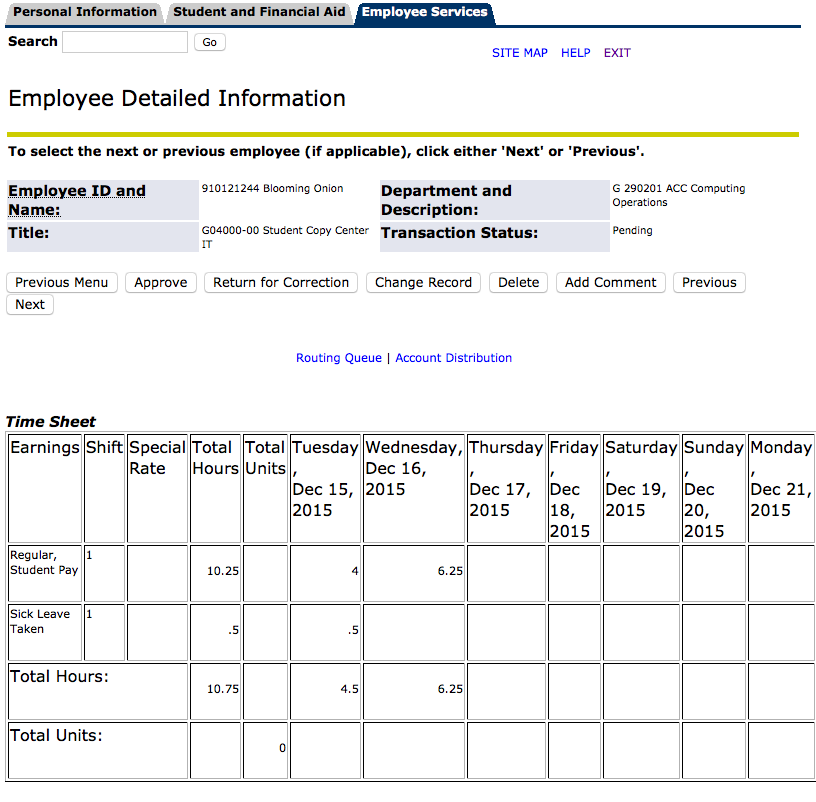
Task: Delete the time sheet record
Action: (x=518, y=283)
